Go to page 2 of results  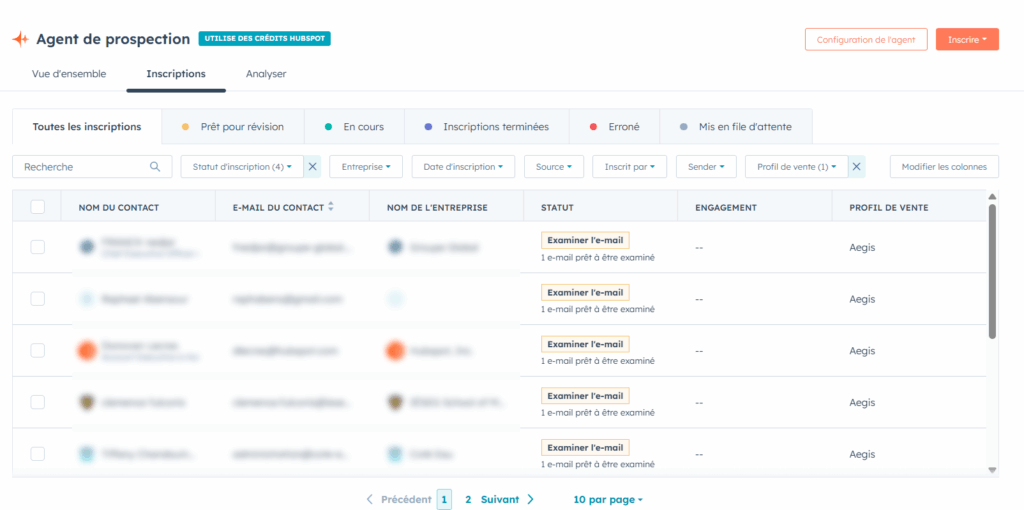coord(468,500)
